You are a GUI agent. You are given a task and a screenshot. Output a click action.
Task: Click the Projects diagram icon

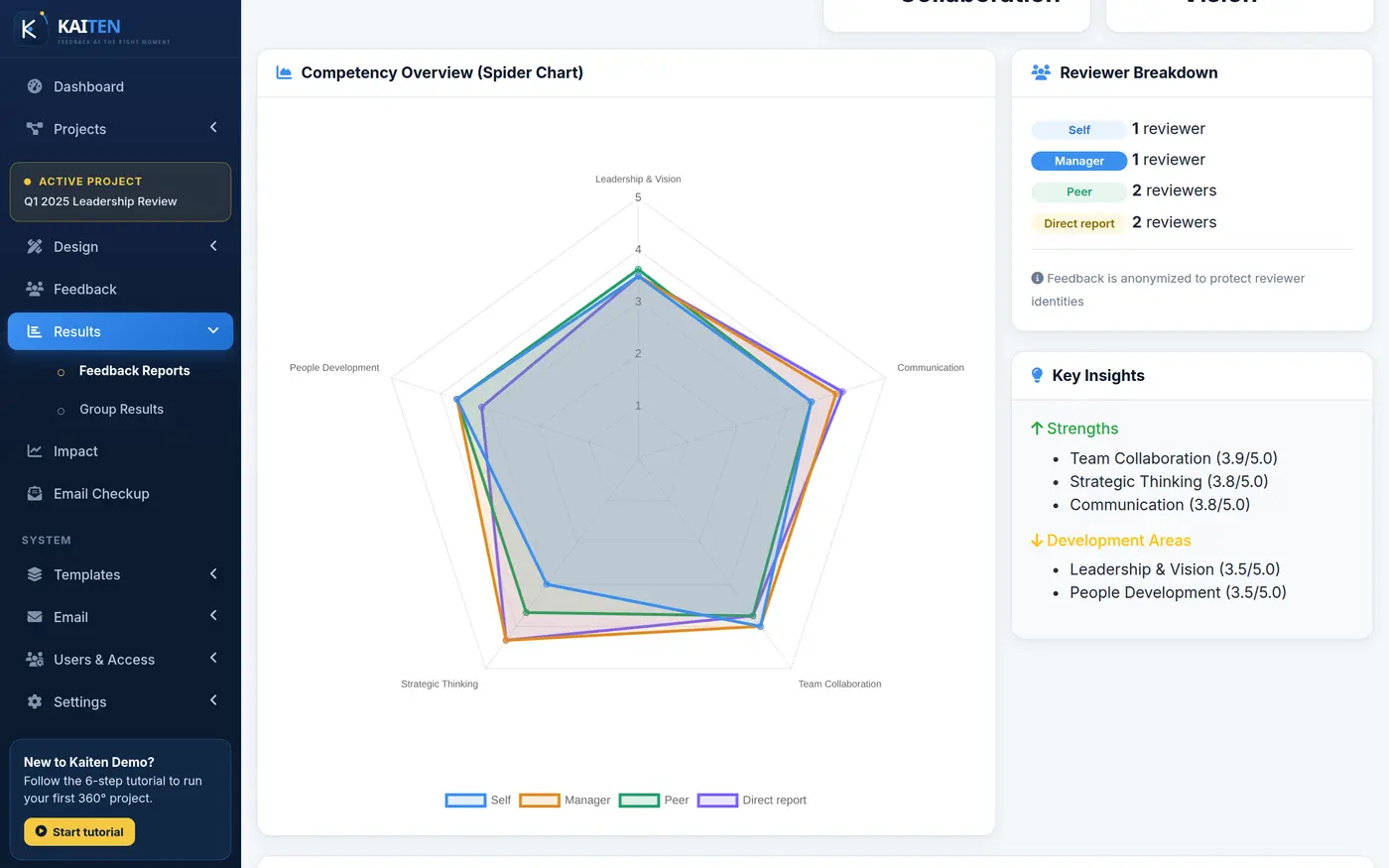pos(35,129)
